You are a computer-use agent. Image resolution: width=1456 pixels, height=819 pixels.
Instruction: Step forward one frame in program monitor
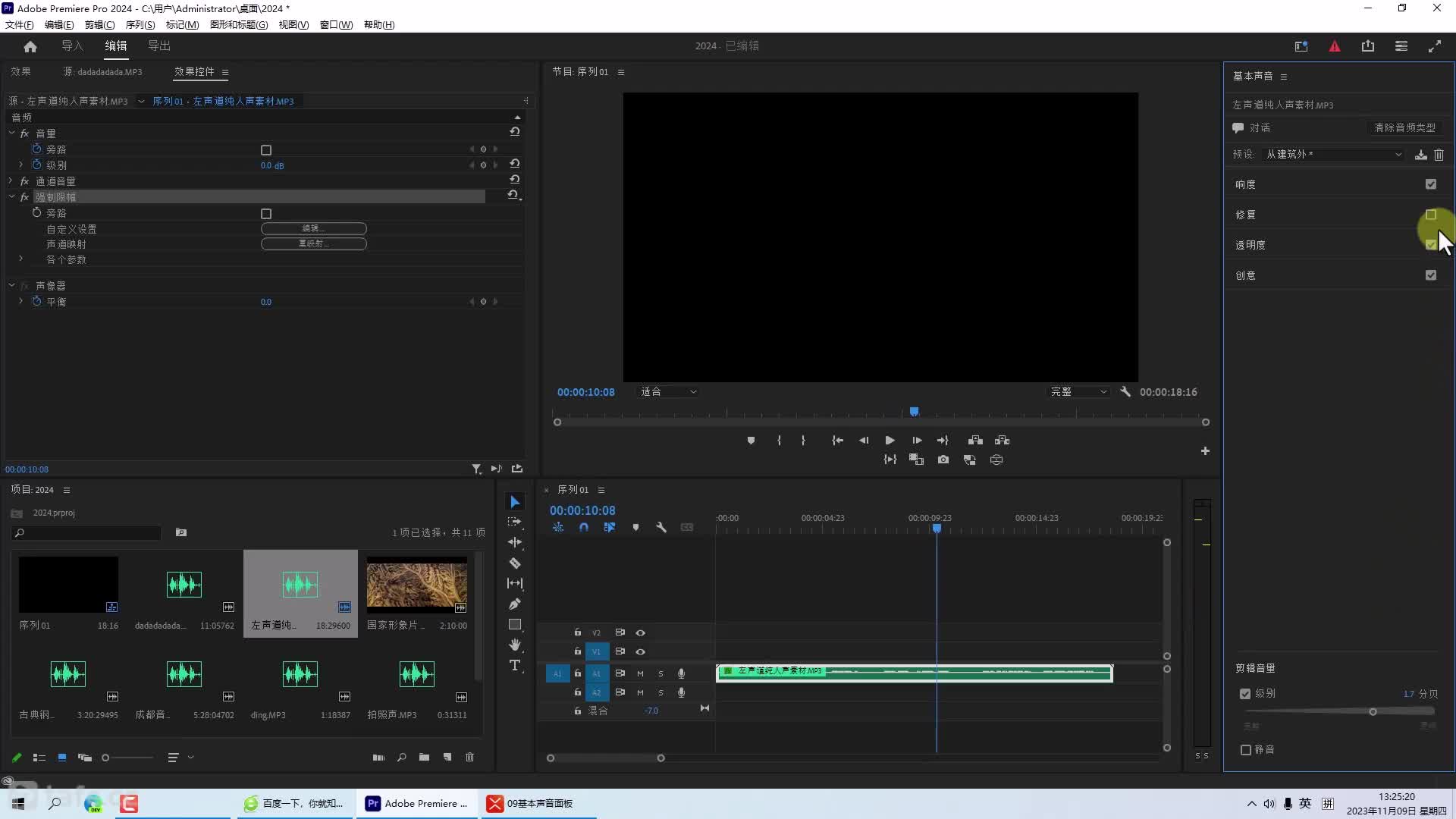tap(917, 441)
